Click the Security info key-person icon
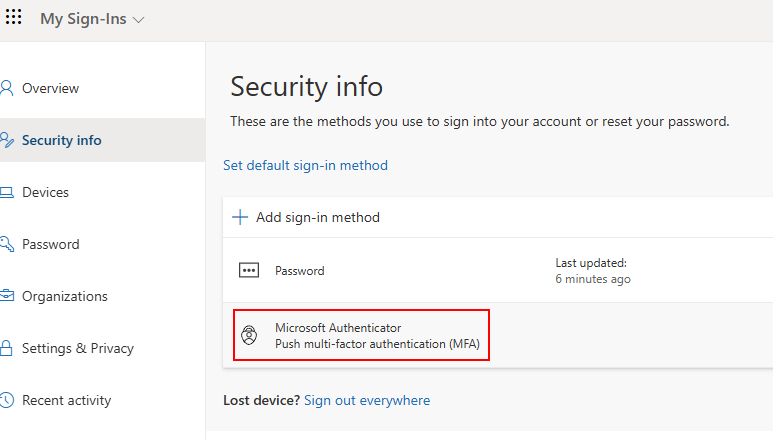 point(7,140)
